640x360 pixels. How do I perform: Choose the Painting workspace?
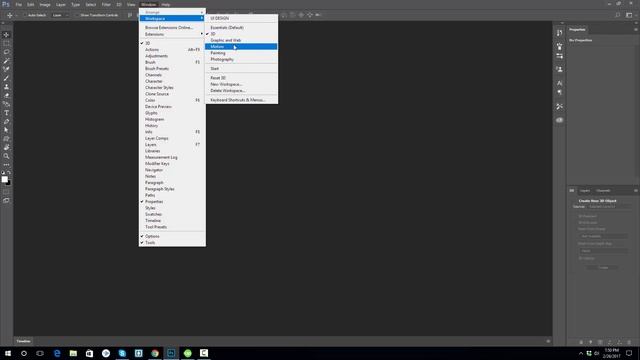click(241, 53)
